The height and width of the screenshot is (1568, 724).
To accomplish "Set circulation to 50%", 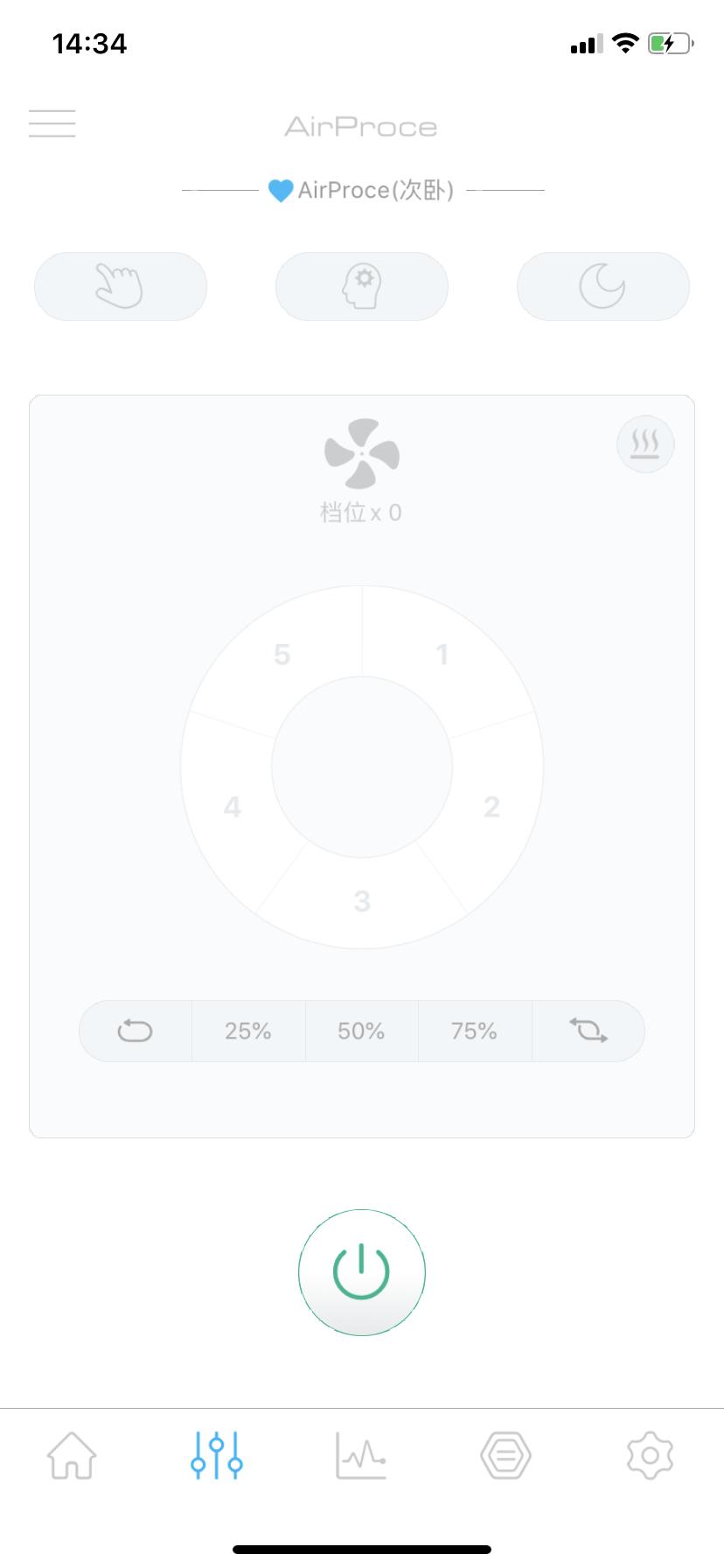I will click(x=361, y=1031).
